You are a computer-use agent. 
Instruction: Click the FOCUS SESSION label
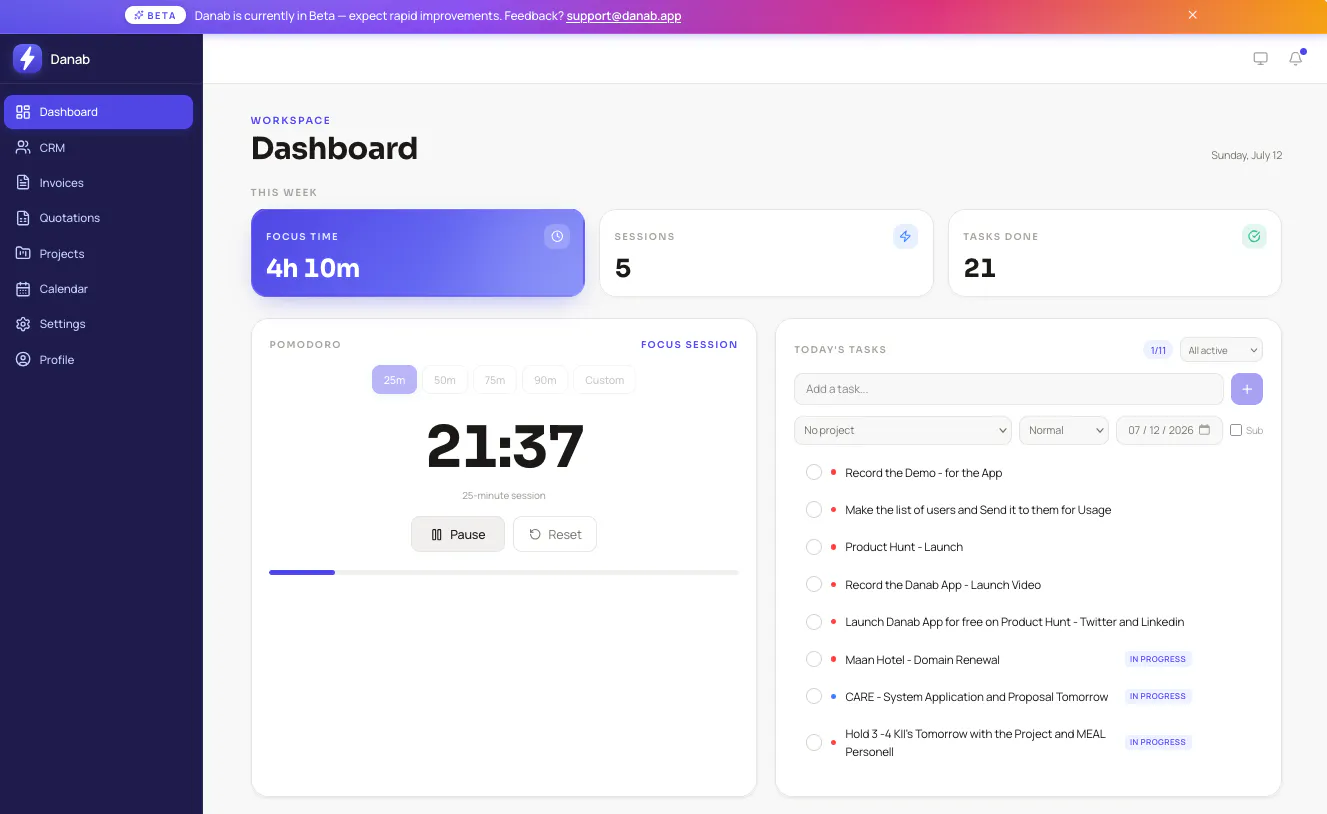coord(689,344)
